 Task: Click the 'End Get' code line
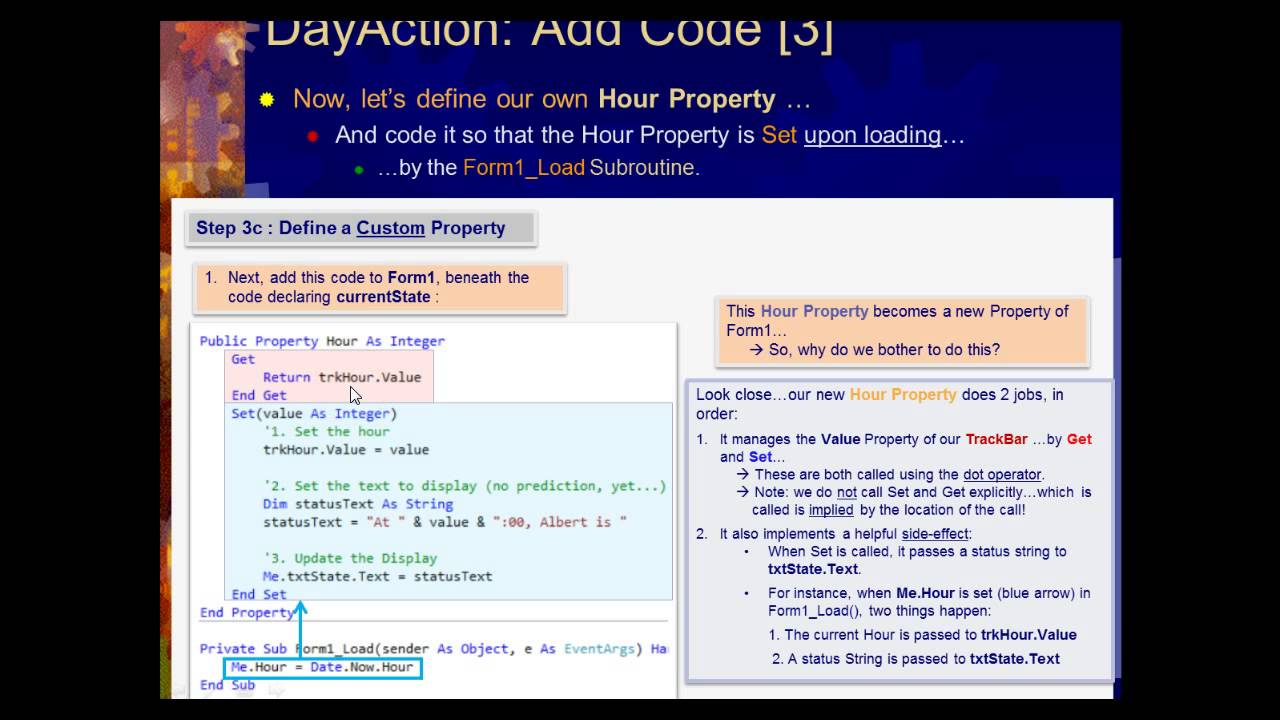(x=259, y=395)
